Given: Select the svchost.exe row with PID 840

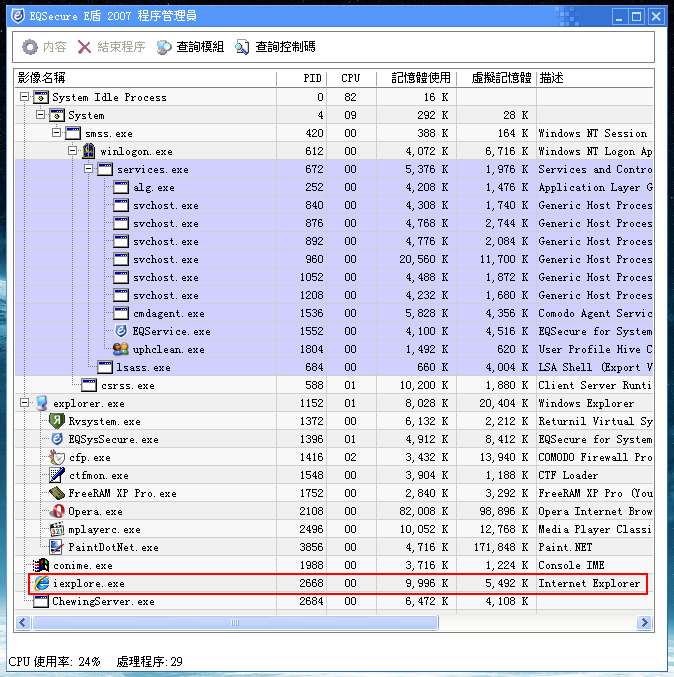Looking at the screenshot, I should (x=334, y=205).
